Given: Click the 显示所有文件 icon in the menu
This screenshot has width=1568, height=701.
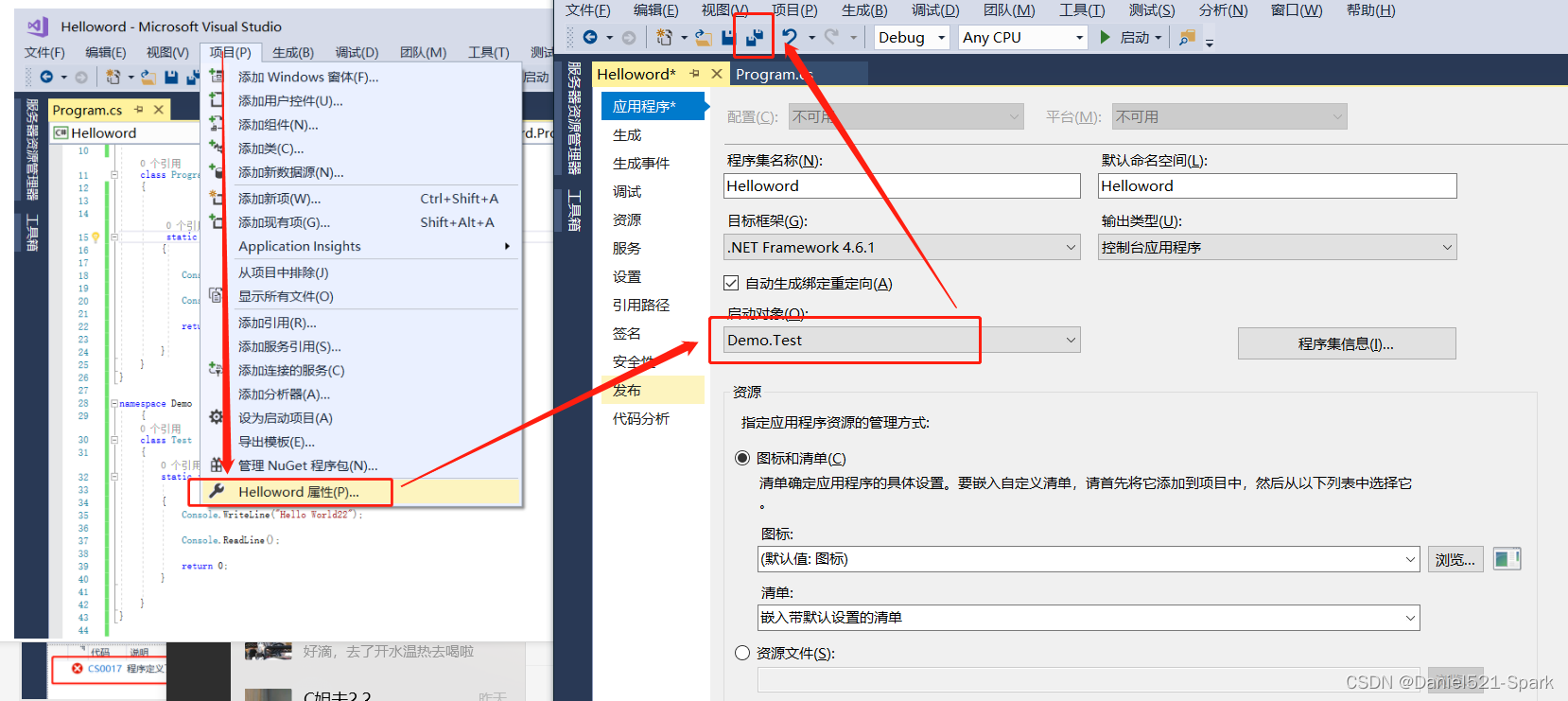Looking at the screenshot, I should tap(217, 295).
